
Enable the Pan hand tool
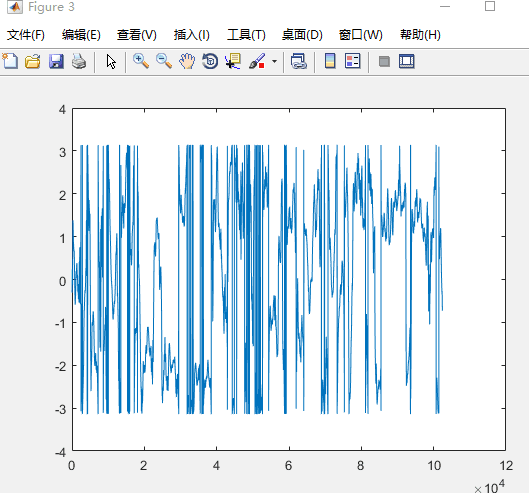click(187, 61)
